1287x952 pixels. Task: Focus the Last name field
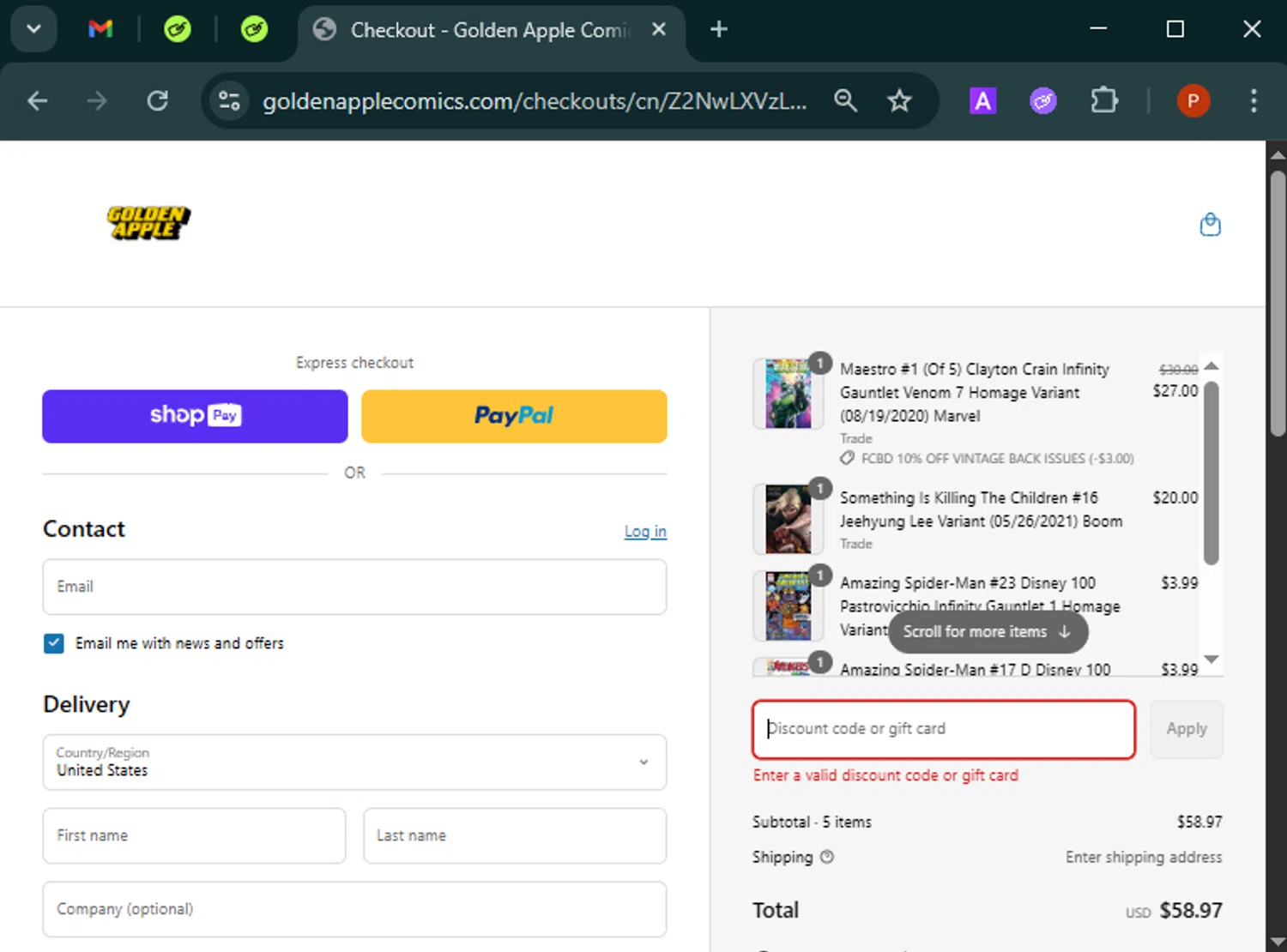(x=515, y=835)
